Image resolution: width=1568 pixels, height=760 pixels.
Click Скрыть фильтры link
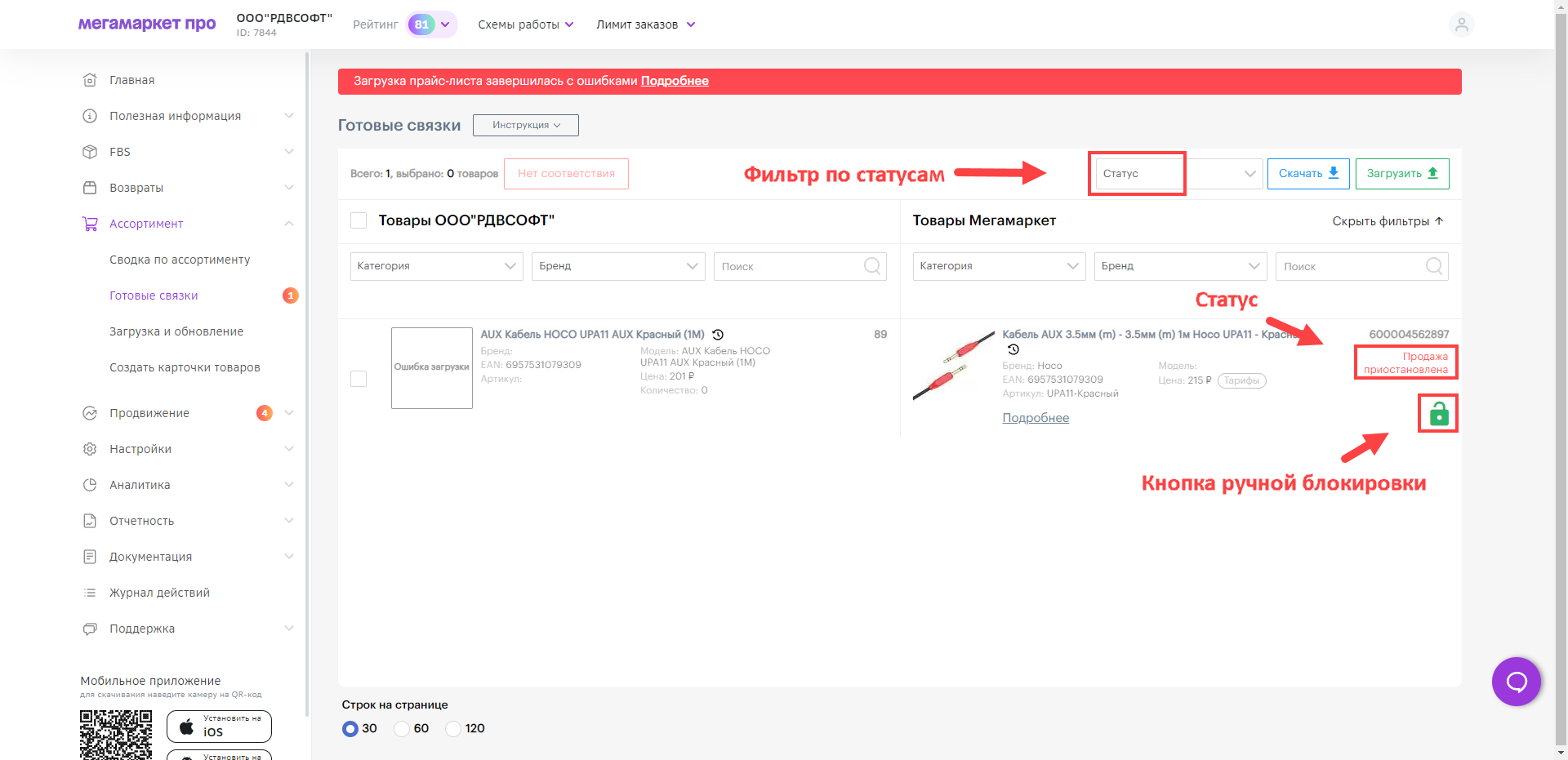1388,221
